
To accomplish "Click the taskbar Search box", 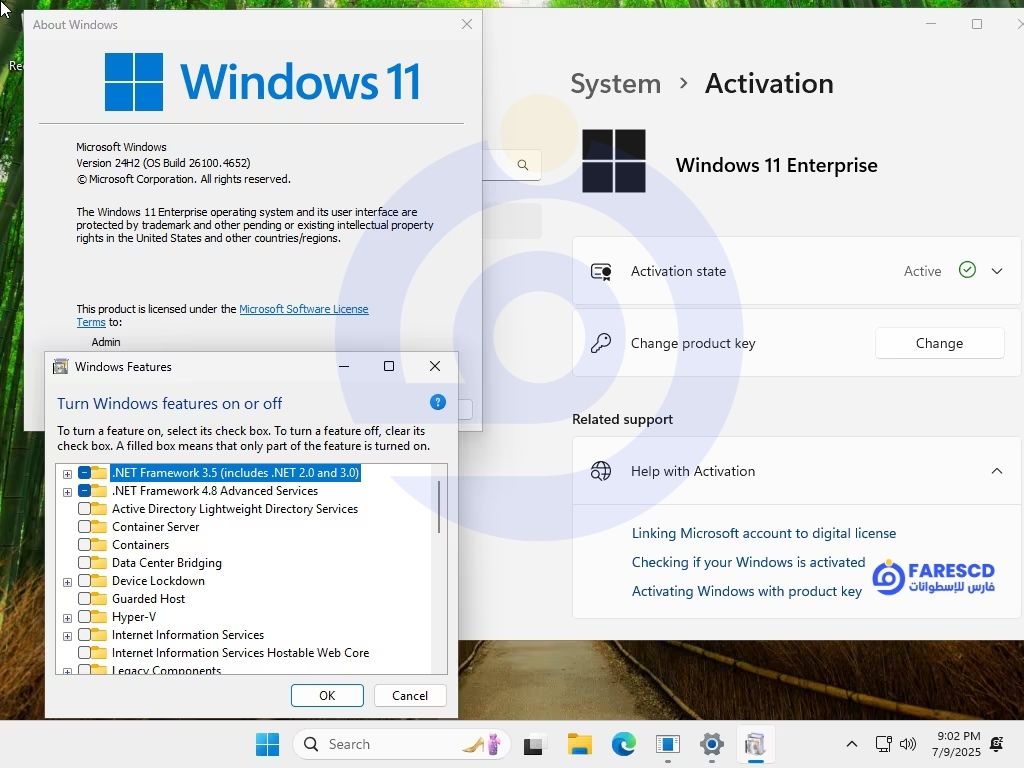I will click(401, 744).
